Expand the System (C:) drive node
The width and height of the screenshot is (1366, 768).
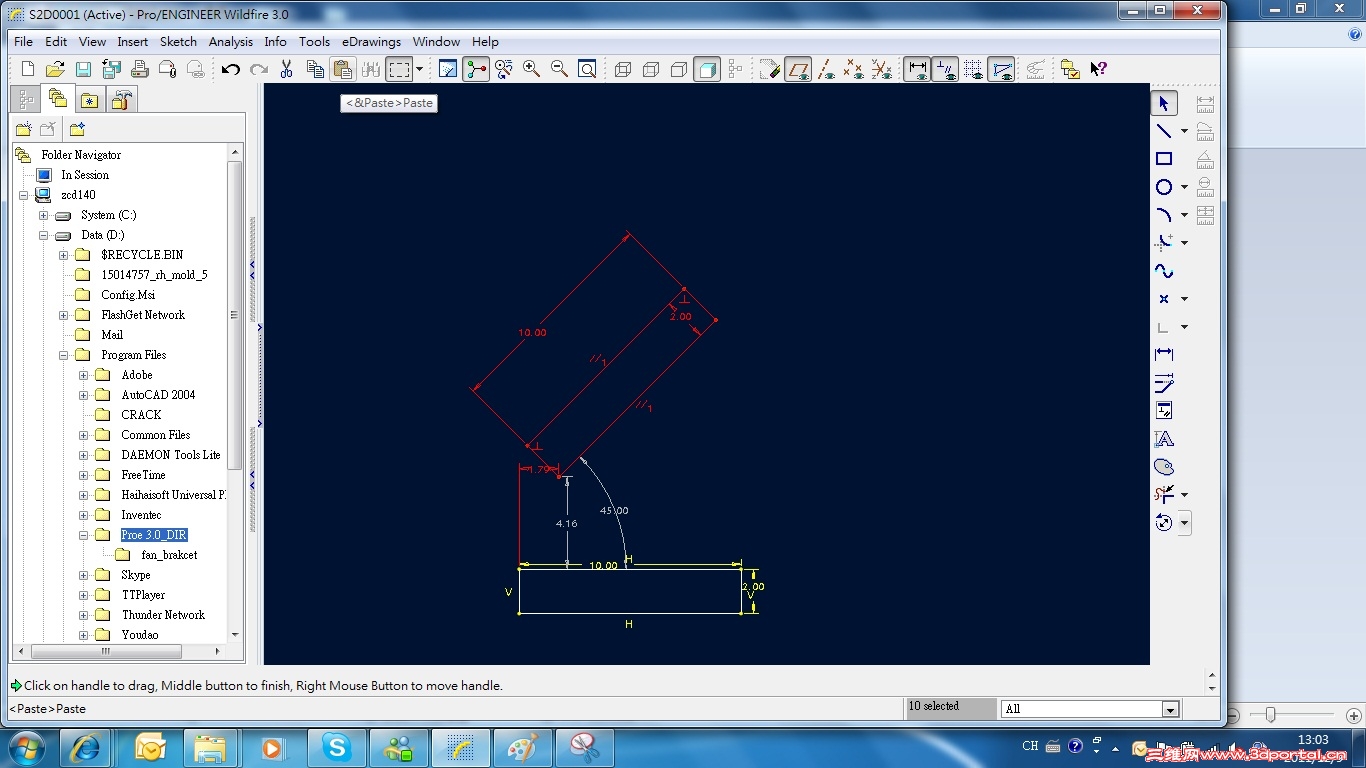pyautogui.click(x=44, y=215)
